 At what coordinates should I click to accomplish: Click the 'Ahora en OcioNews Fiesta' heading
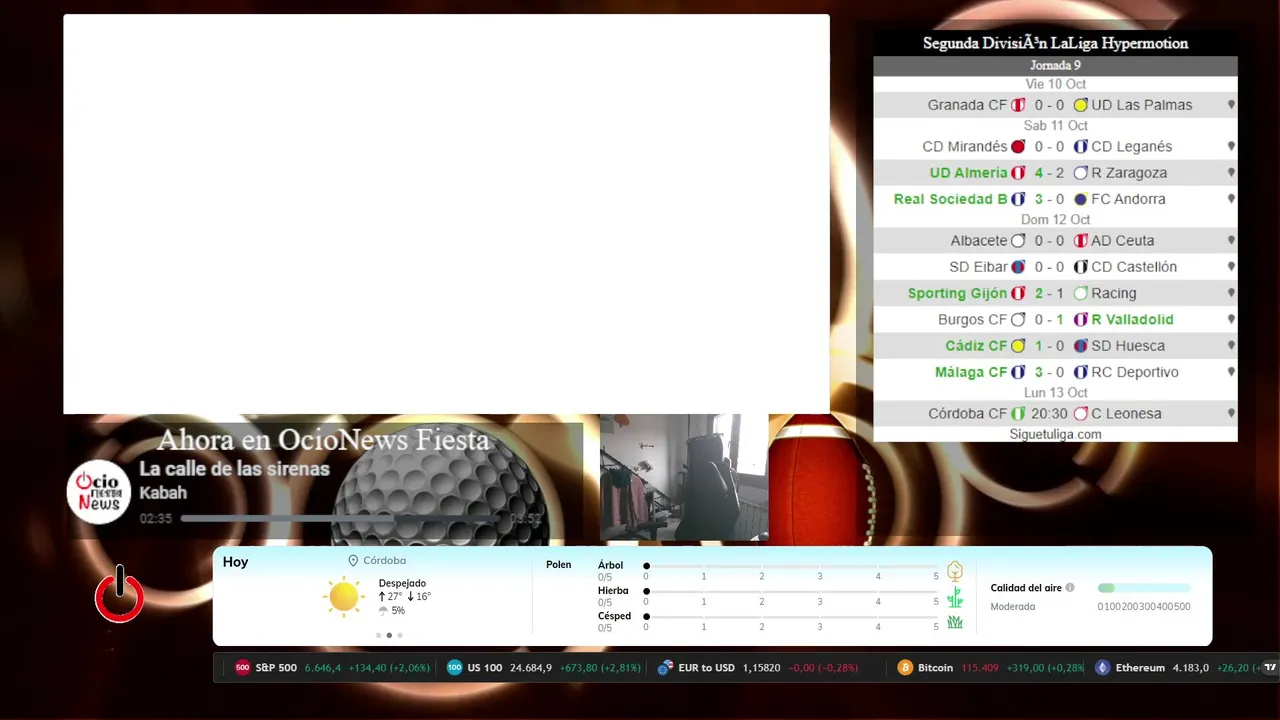click(323, 440)
